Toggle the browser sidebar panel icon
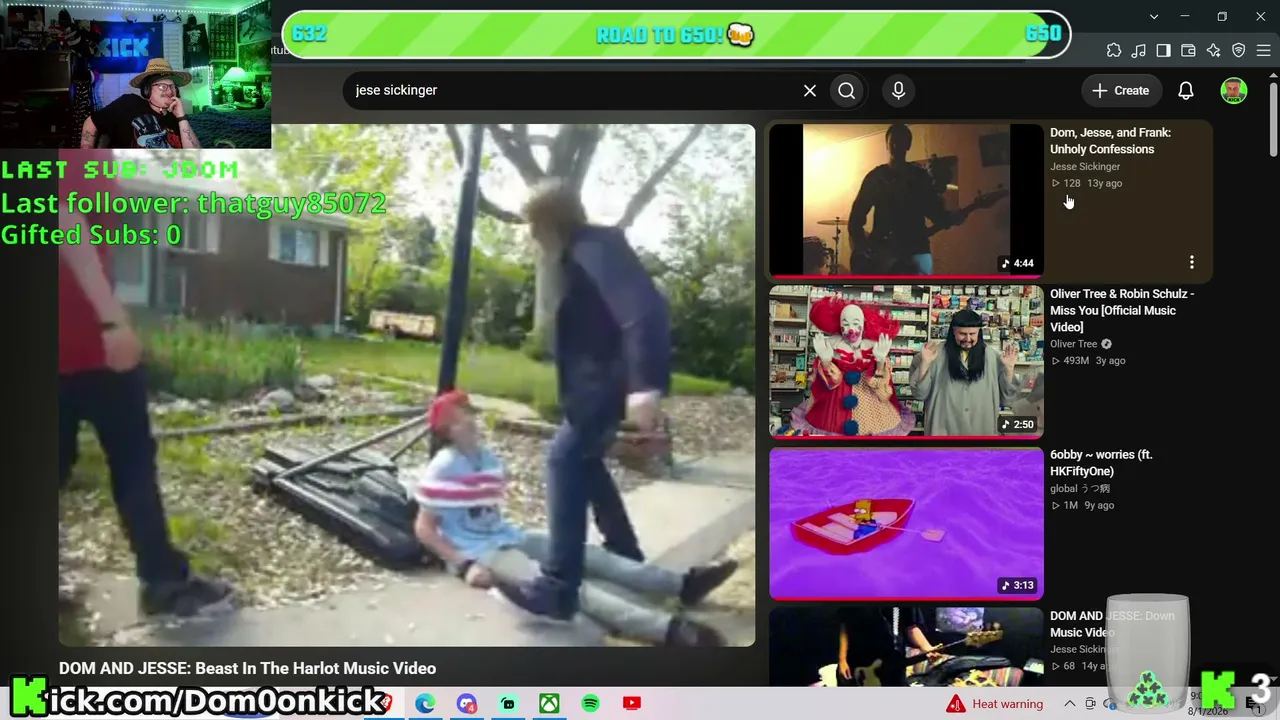This screenshot has width=1280, height=720. [1164, 51]
